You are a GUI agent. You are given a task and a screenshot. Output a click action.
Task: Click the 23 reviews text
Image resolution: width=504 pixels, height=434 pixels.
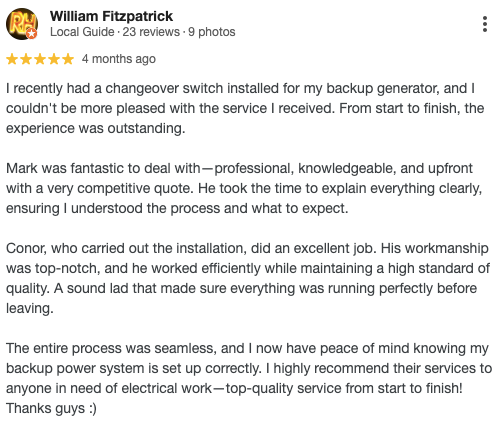point(151,32)
